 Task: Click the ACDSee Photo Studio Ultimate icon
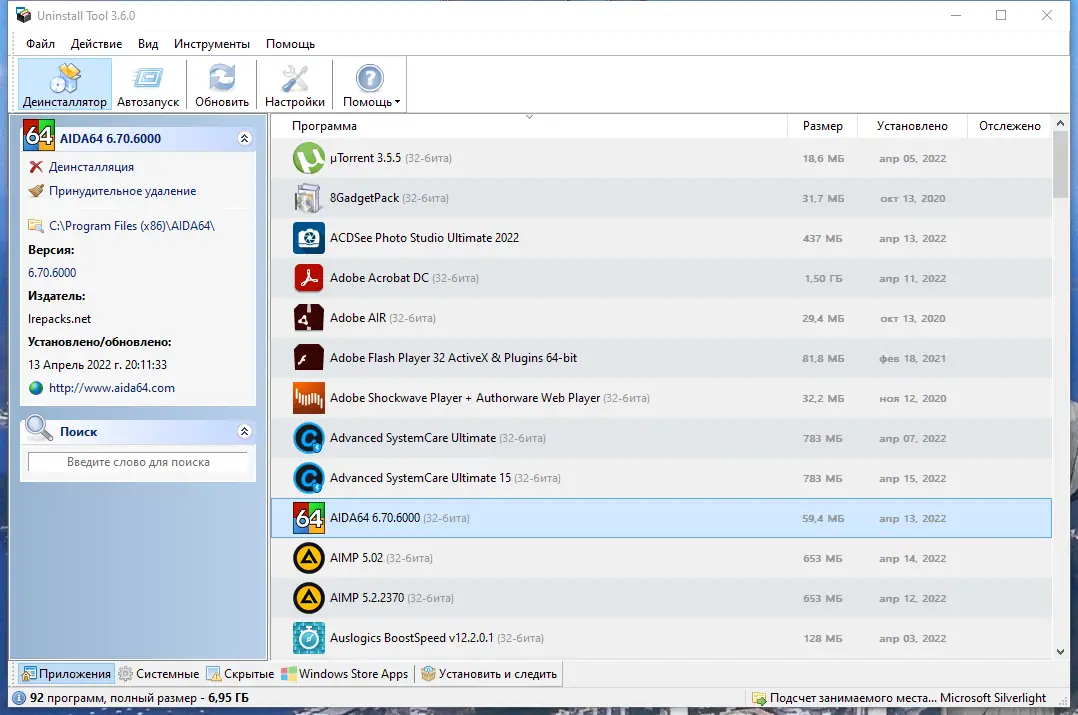coord(309,238)
